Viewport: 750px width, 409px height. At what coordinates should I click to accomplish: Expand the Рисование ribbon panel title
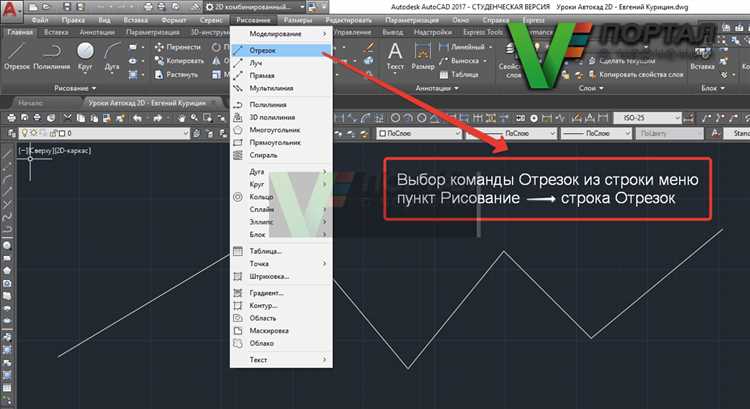pyautogui.click(x=75, y=88)
